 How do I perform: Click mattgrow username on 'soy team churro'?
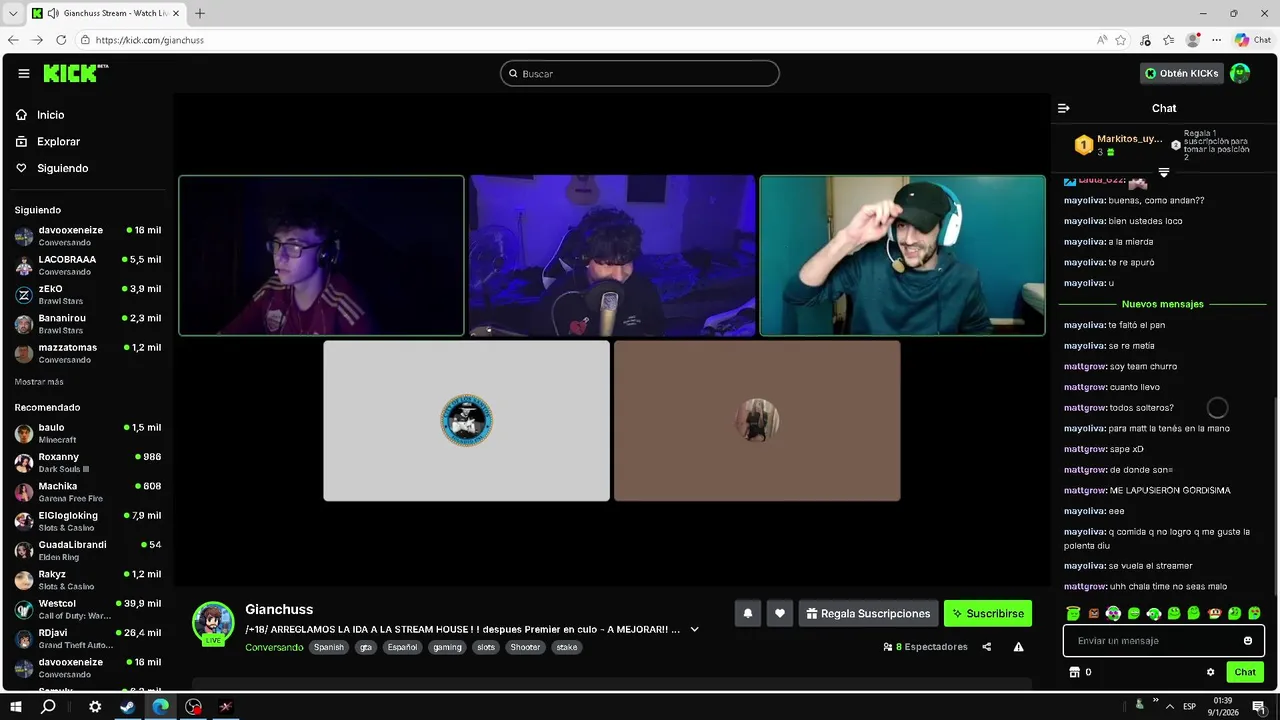(x=1085, y=366)
